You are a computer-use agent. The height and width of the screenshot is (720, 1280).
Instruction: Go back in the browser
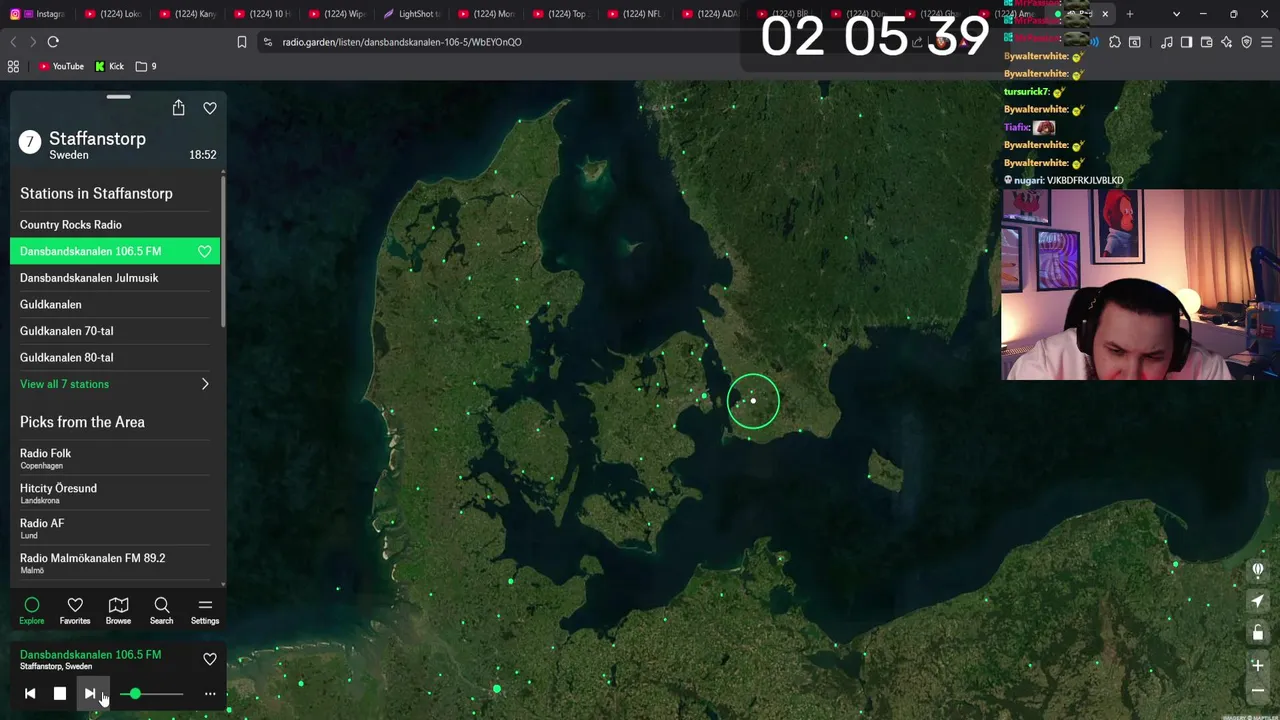click(x=13, y=42)
